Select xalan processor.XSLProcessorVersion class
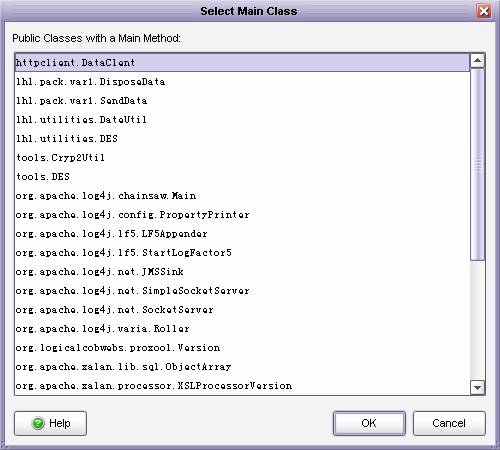The image size is (500, 450). point(242,386)
